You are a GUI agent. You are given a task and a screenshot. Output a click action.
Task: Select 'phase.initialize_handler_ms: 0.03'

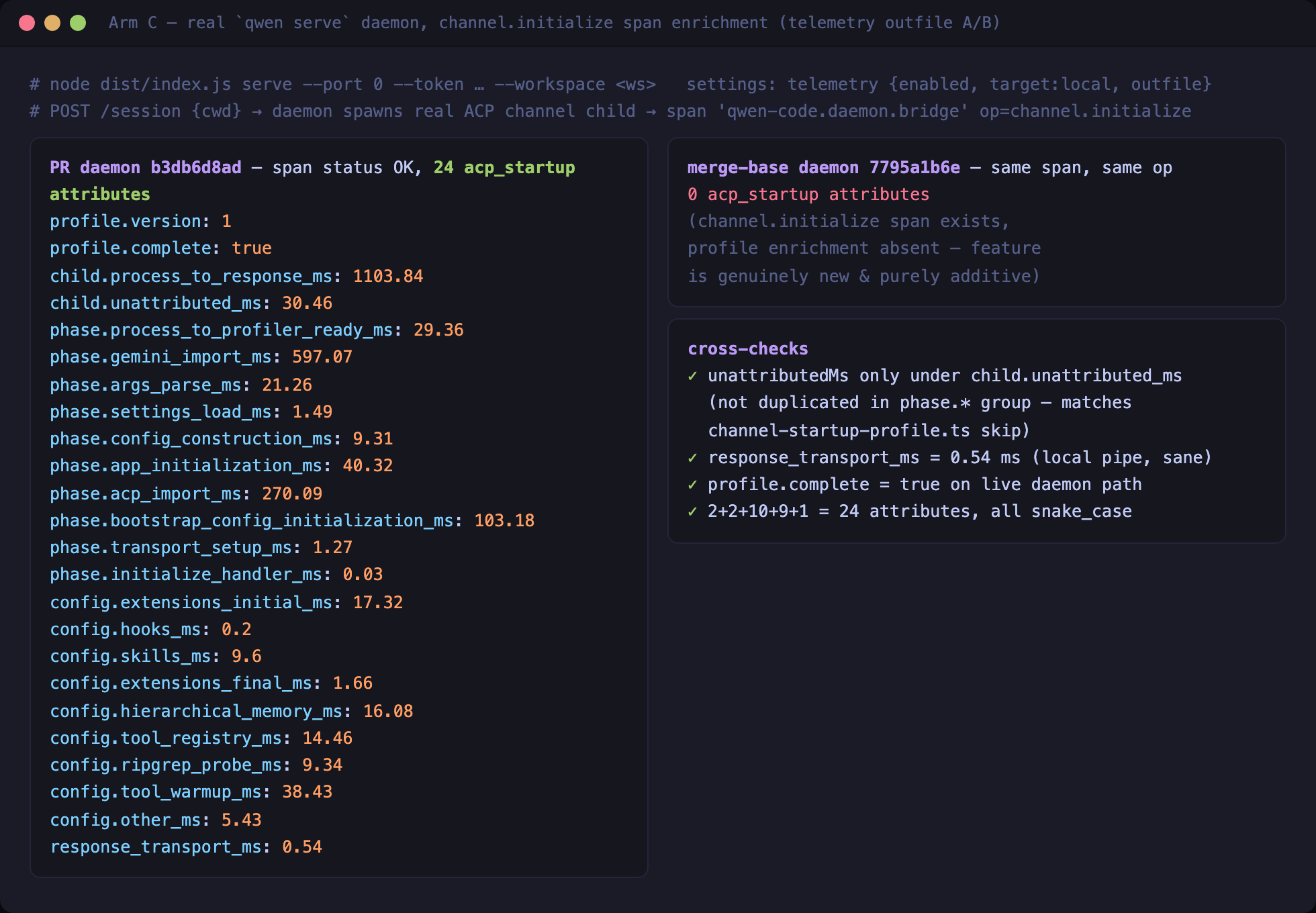pyautogui.click(x=217, y=575)
